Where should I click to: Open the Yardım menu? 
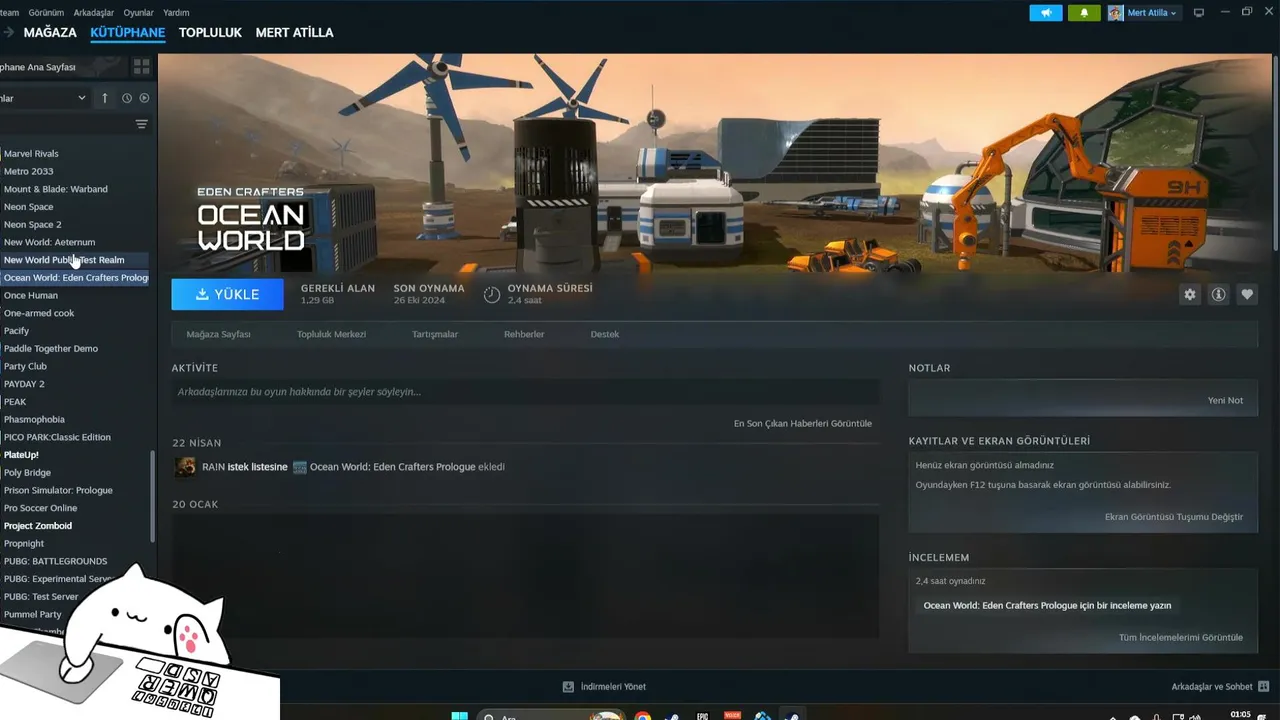pyautogui.click(x=176, y=13)
